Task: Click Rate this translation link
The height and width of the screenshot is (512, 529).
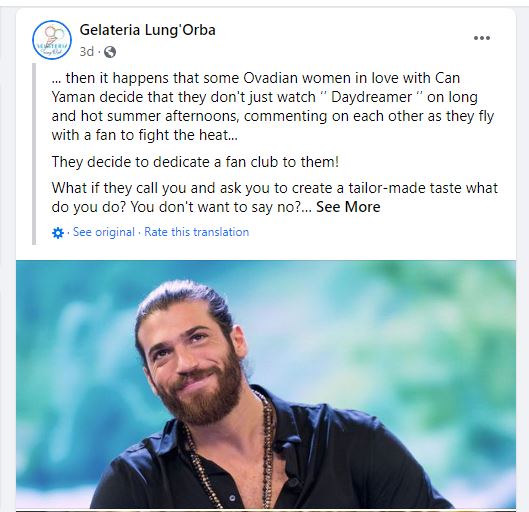Action: point(196,232)
